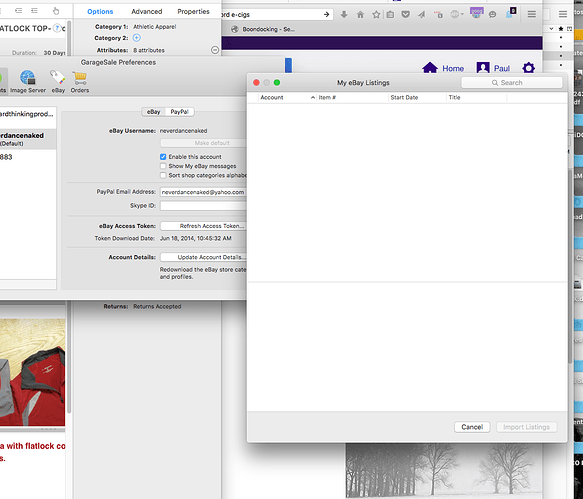583x499 pixels.
Task: Sort listings by the Account column arrow
Action: pyautogui.click(x=313, y=97)
